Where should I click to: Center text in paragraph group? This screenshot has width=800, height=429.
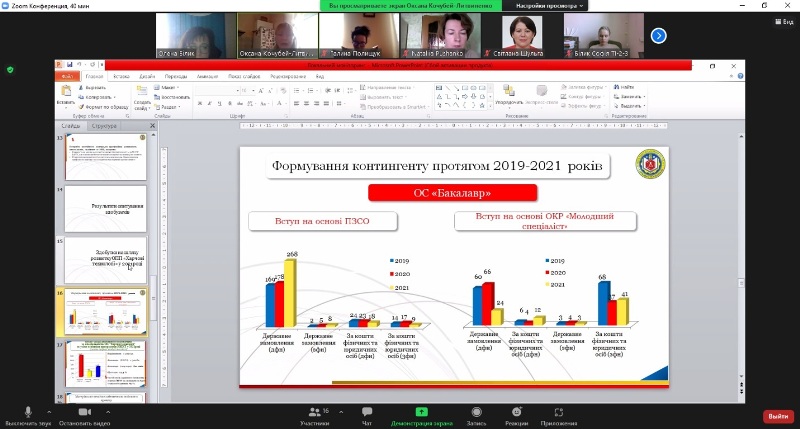pyautogui.click(x=306, y=104)
